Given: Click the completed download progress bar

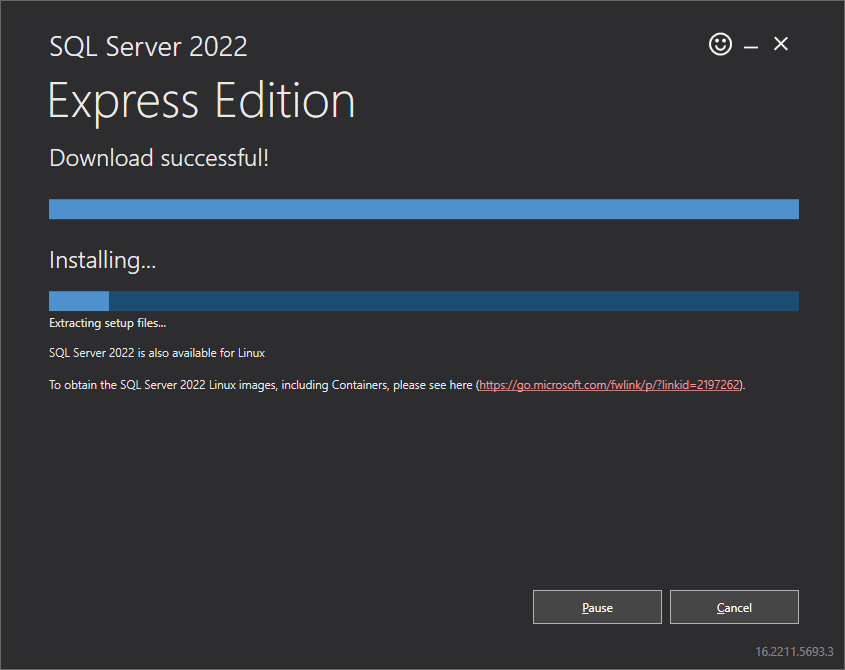Looking at the screenshot, I should click(x=423, y=209).
